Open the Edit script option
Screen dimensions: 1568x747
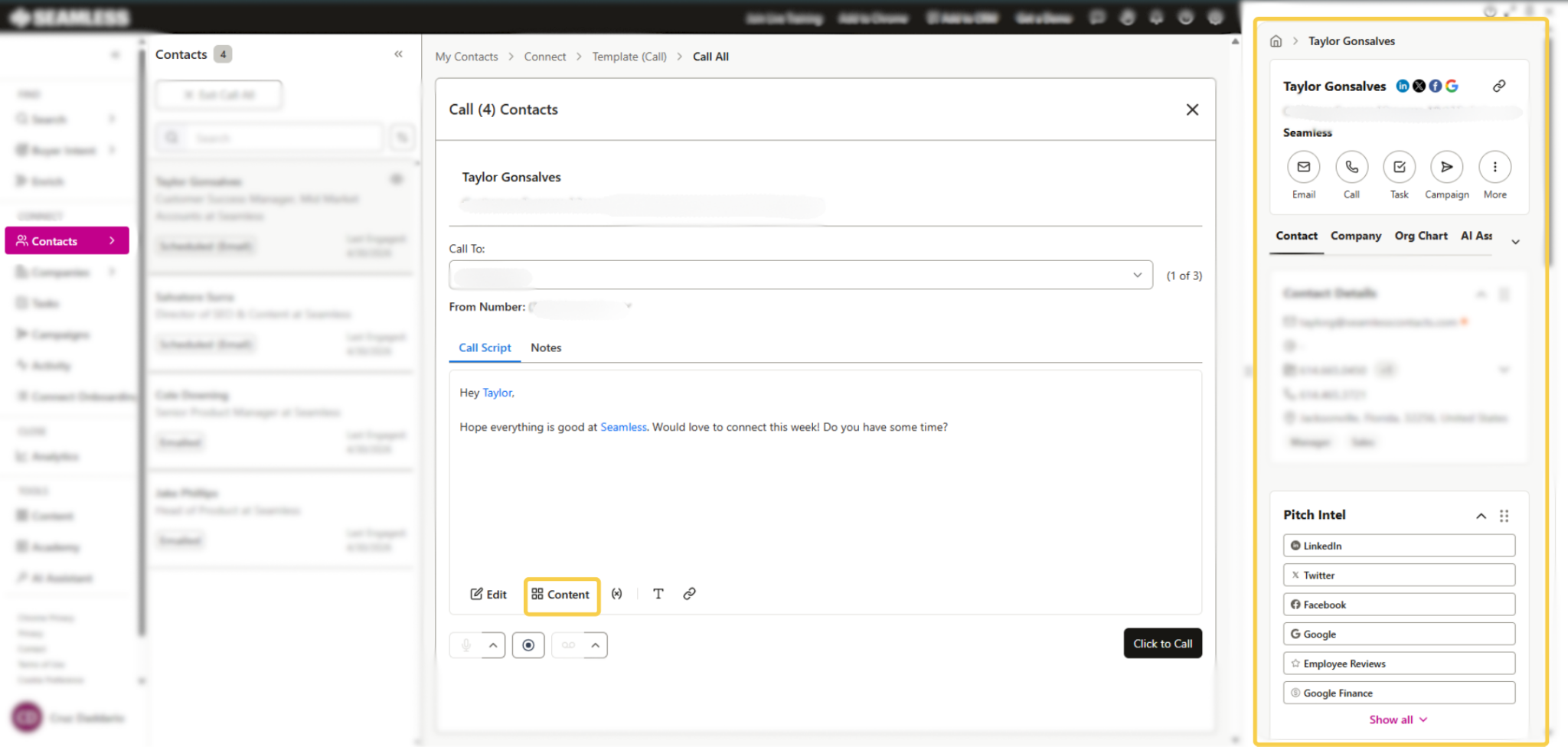click(x=488, y=595)
